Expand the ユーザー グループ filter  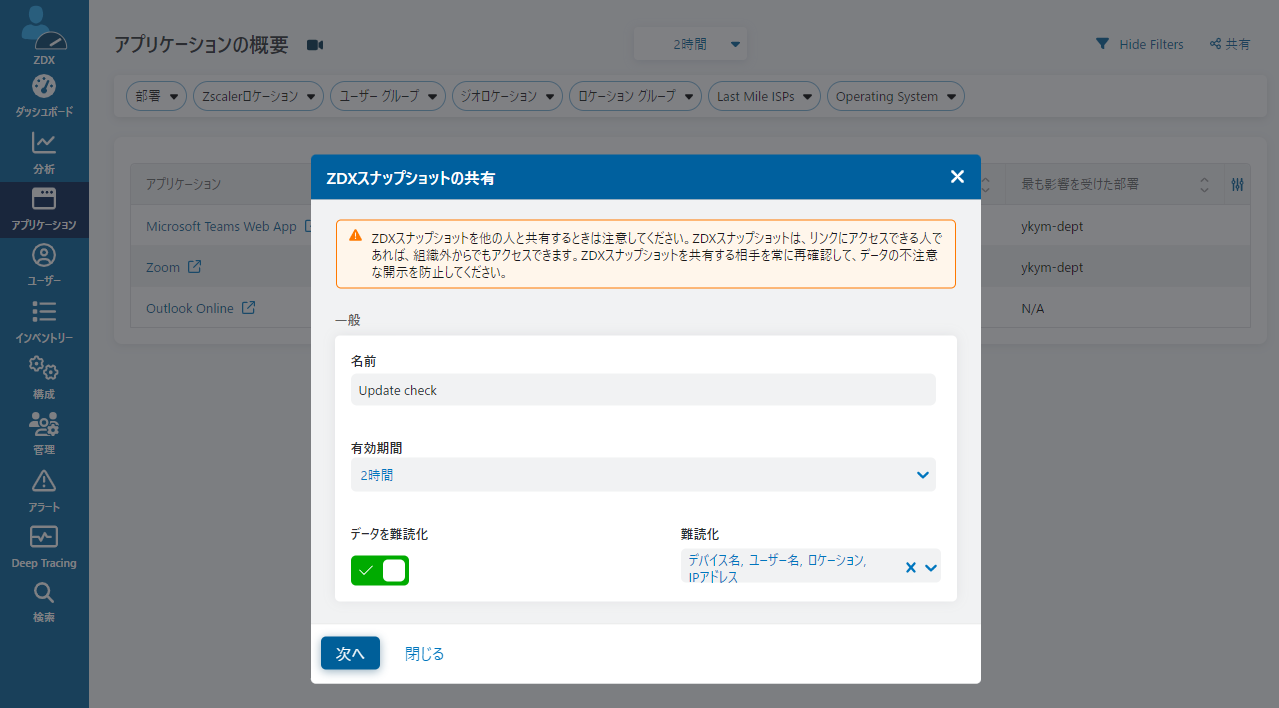[x=388, y=96]
